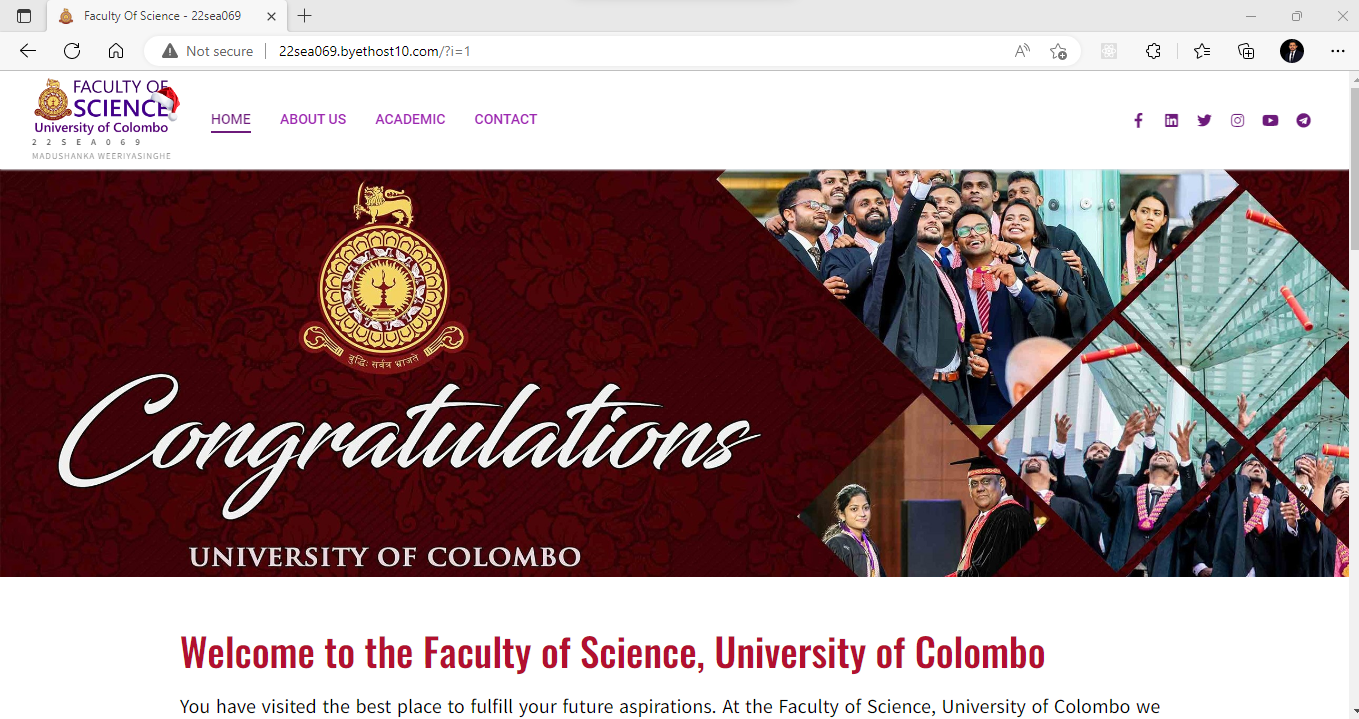Click the YouTube icon in header
Viewport: 1359px width, 719px height.
[1270, 121]
